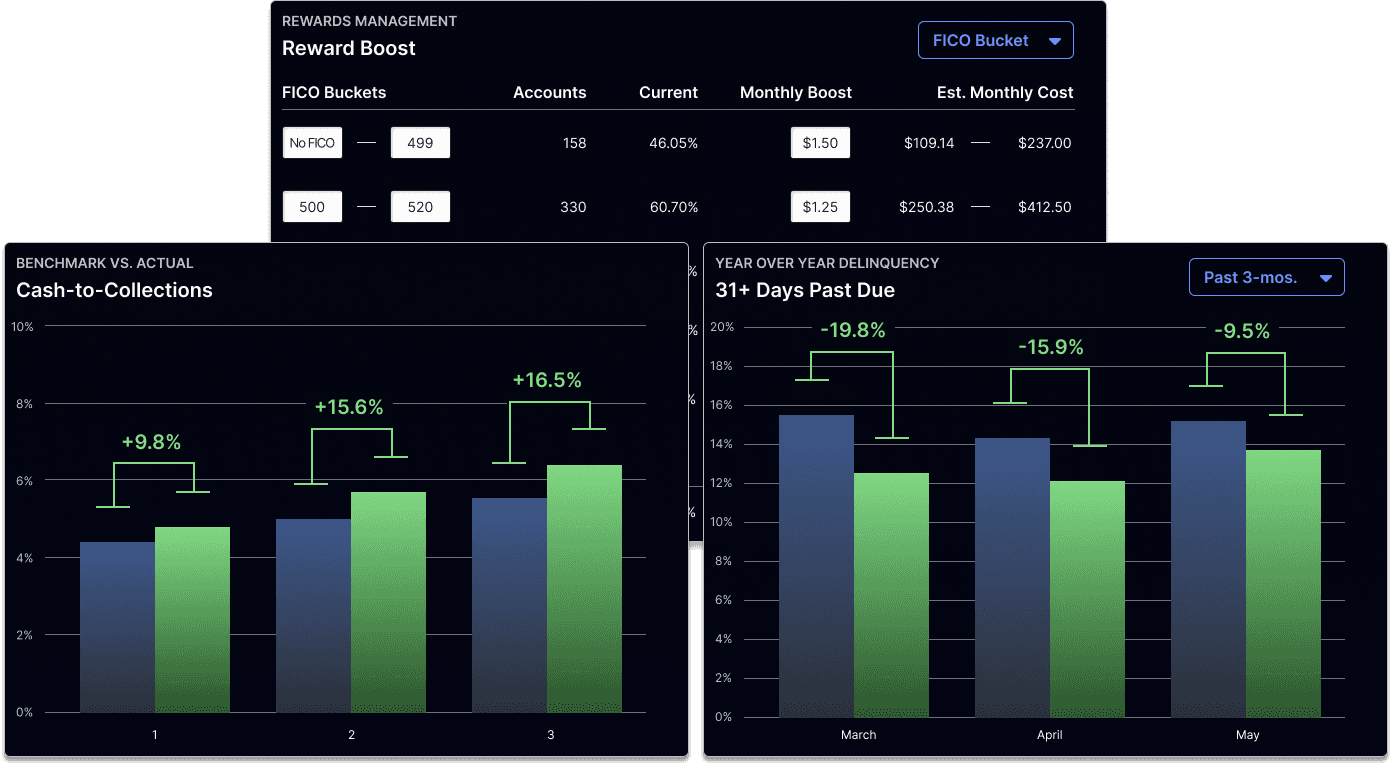
Task: Select blue benchmark bar for period 1
Action: pyautogui.click(x=117, y=627)
